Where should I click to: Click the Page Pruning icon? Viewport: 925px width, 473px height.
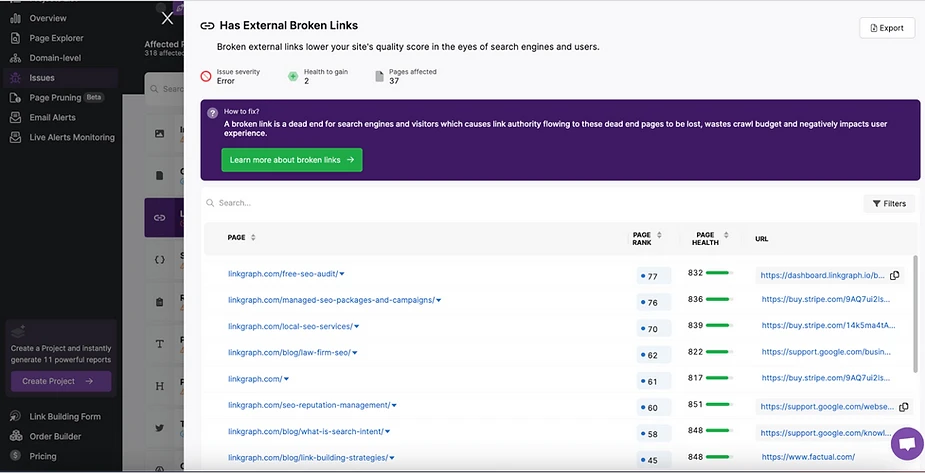pos(16,98)
